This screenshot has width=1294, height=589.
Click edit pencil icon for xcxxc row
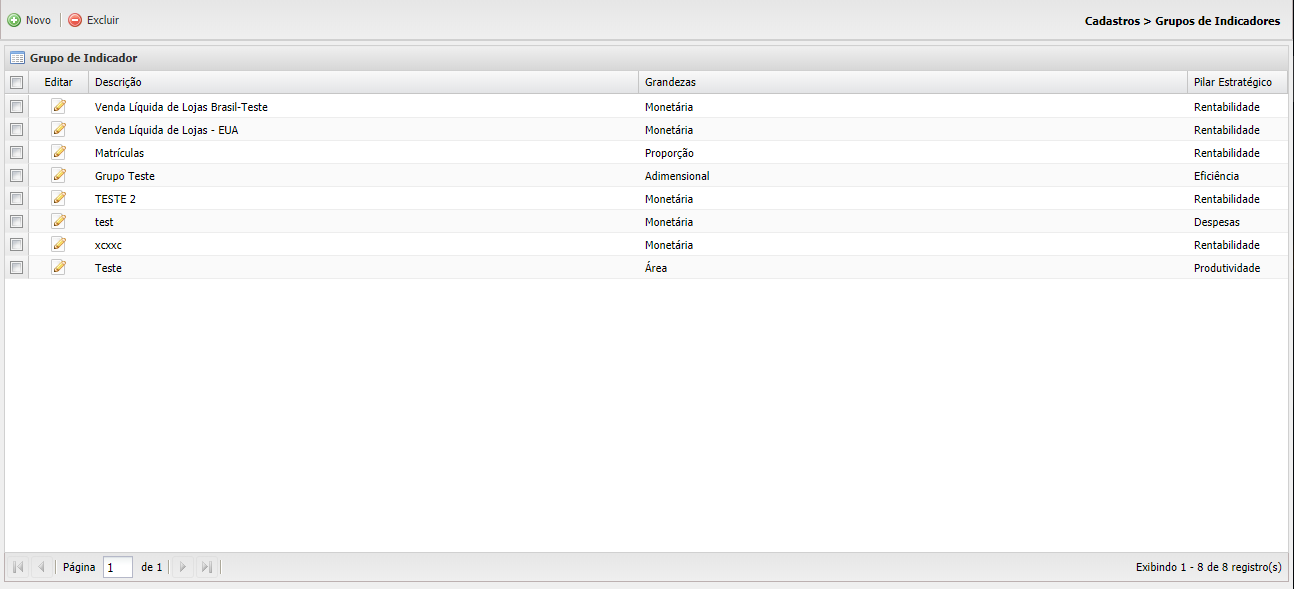point(59,244)
